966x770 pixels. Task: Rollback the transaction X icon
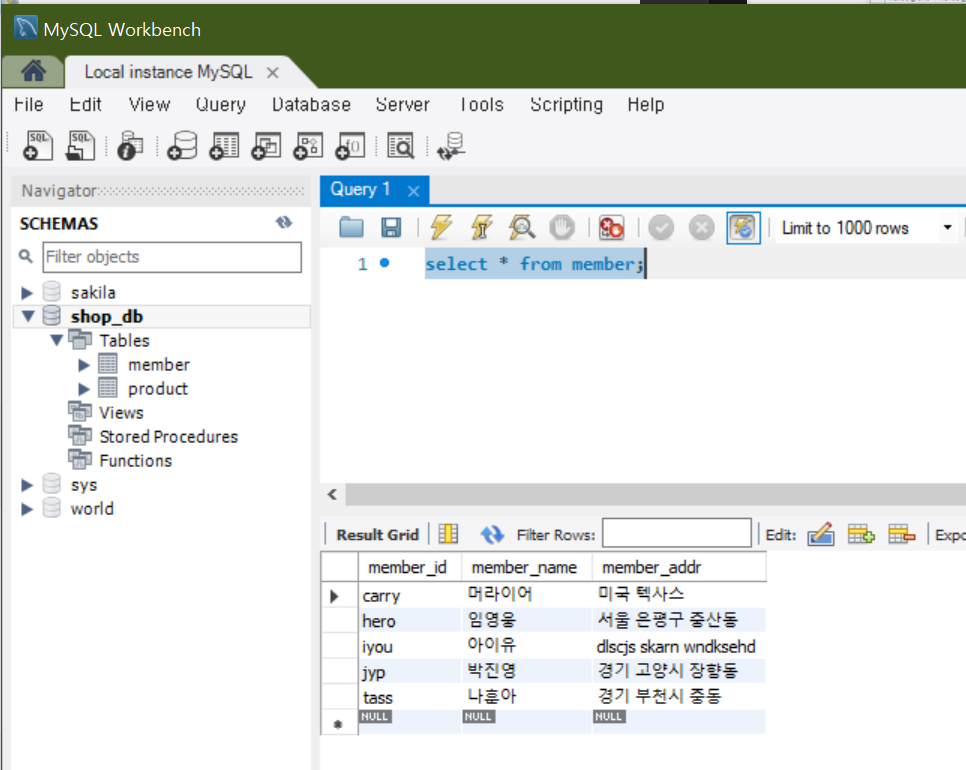(701, 227)
